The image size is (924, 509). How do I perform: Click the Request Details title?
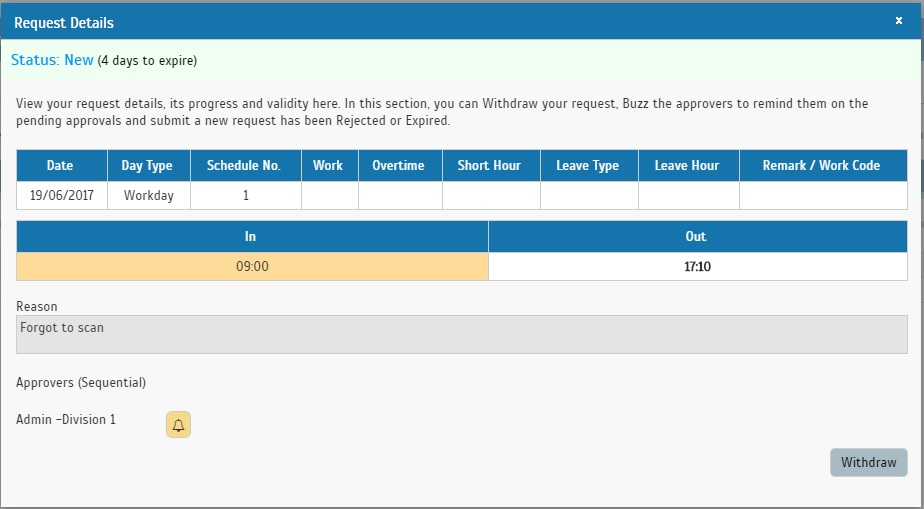(64, 23)
